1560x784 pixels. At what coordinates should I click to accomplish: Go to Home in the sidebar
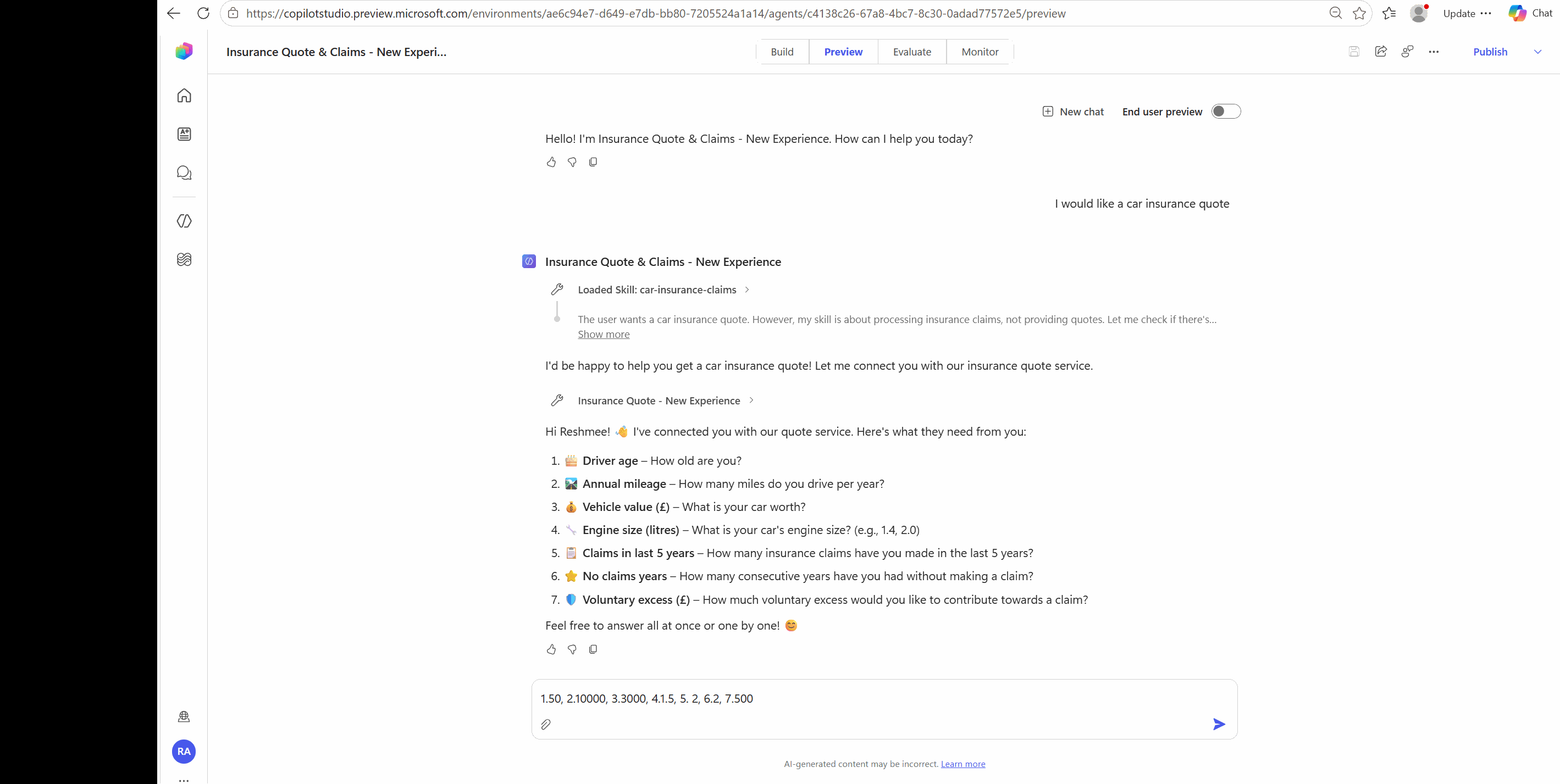tap(184, 96)
